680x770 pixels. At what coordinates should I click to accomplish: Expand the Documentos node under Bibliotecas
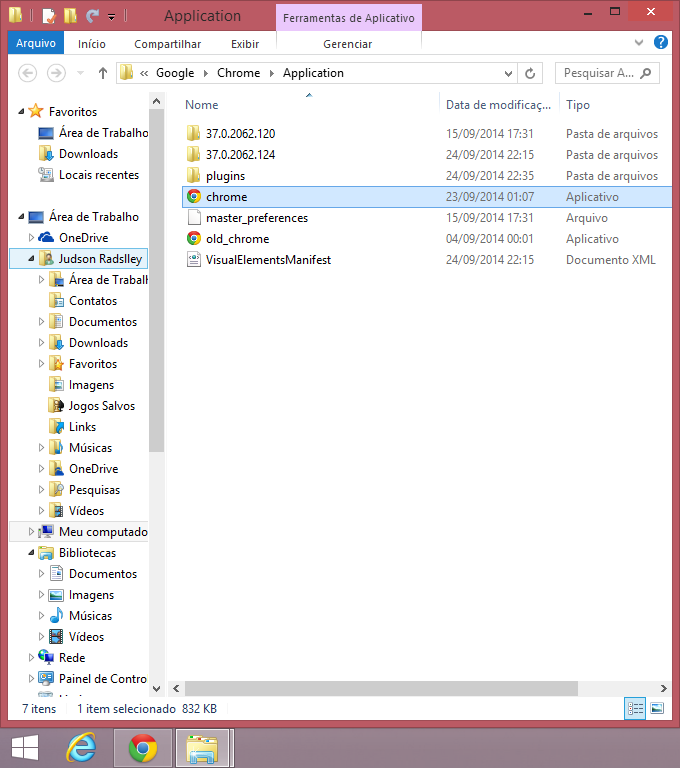tap(42, 574)
